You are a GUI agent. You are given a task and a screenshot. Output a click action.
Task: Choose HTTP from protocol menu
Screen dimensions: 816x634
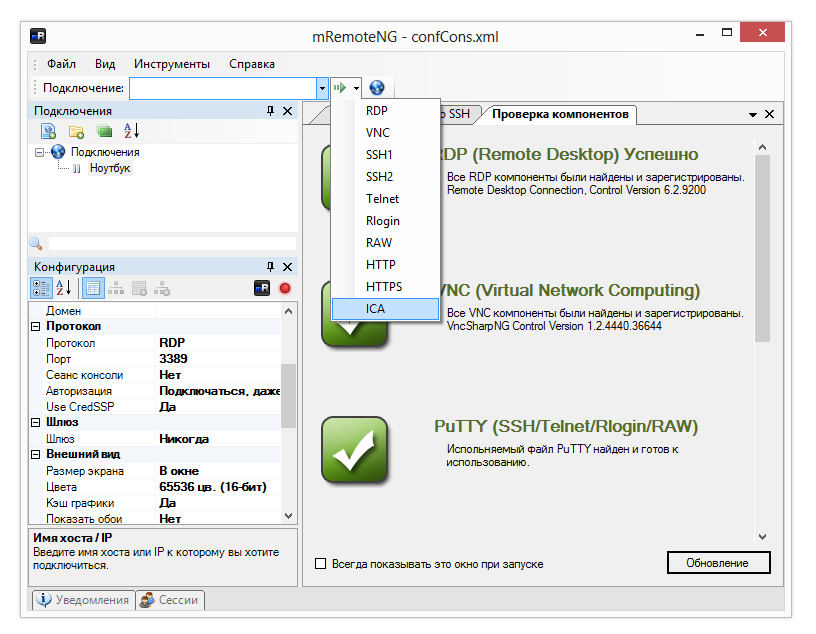click(385, 264)
